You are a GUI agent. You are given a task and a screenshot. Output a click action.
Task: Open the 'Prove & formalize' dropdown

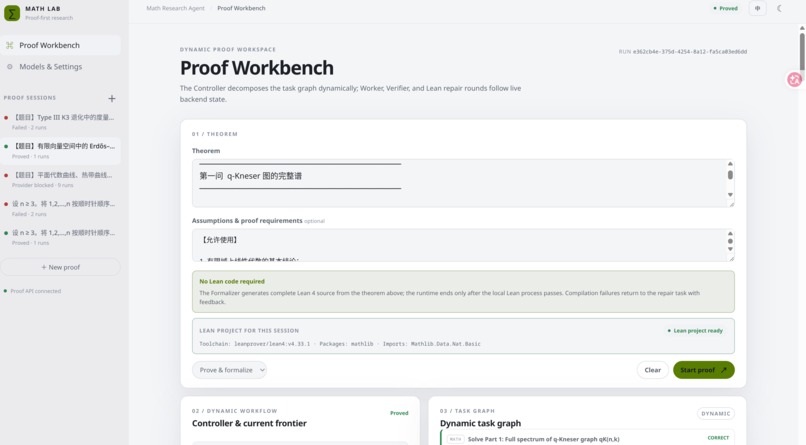click(229, 370)
